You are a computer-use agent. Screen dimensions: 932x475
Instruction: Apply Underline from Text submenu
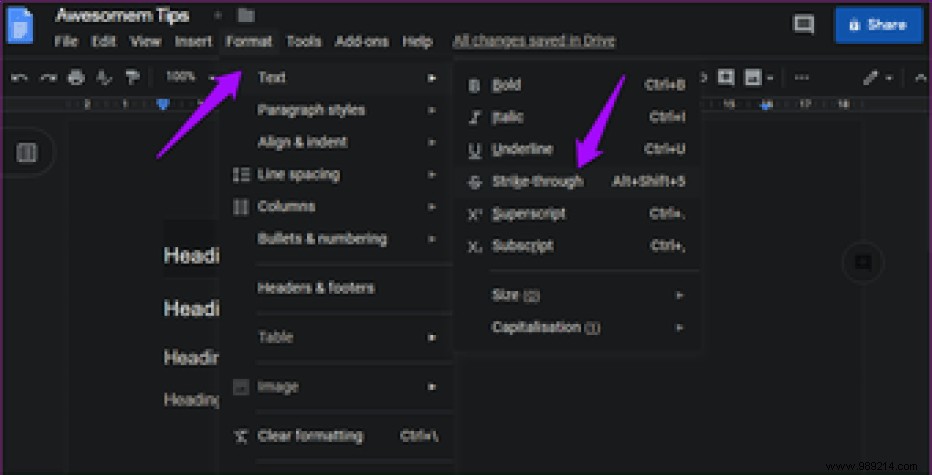(577, 149)
